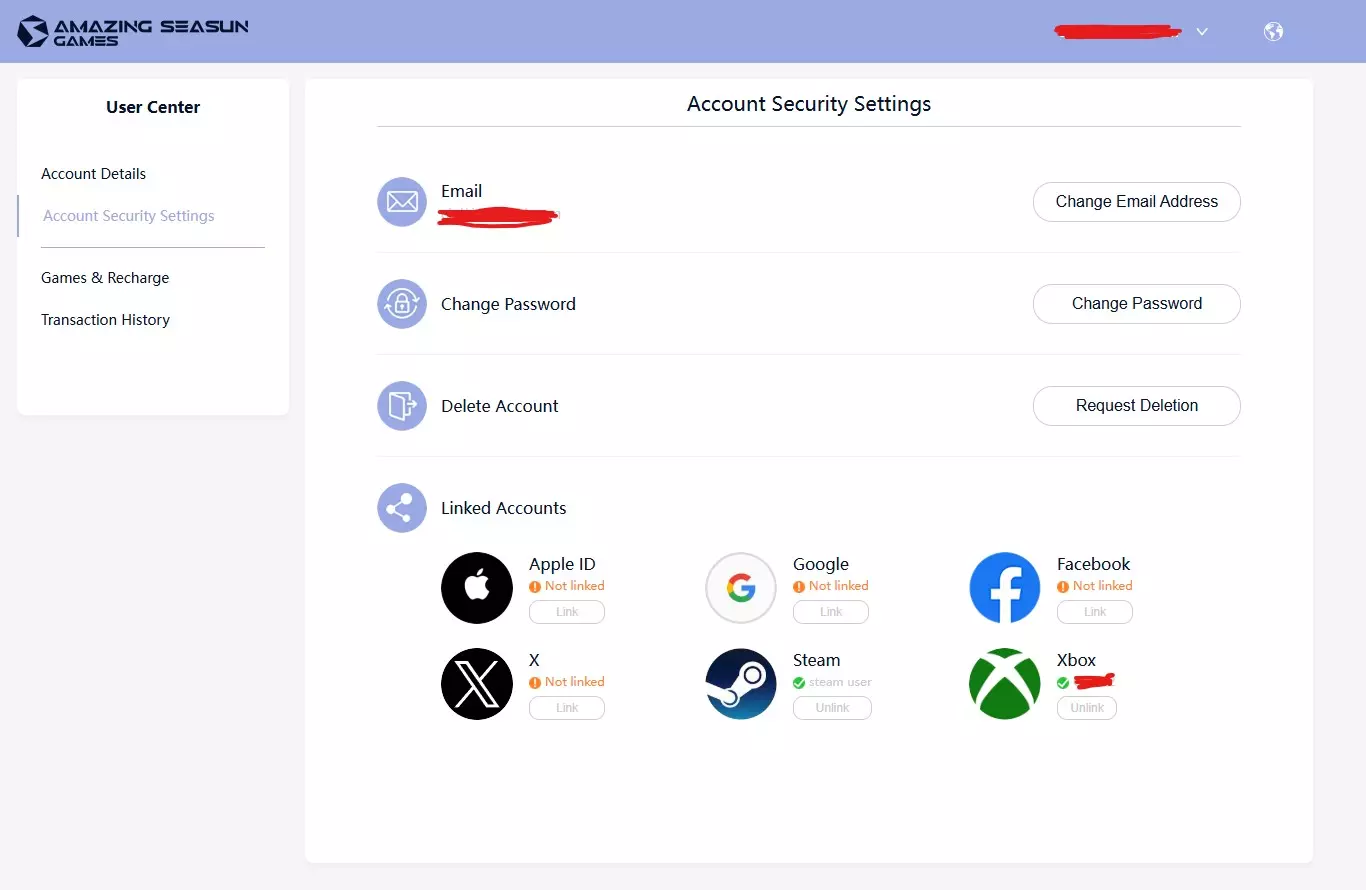Screen dimensions: 1366x890
Task: Open the language globe icon
Action: click(x=1273, y=31)
